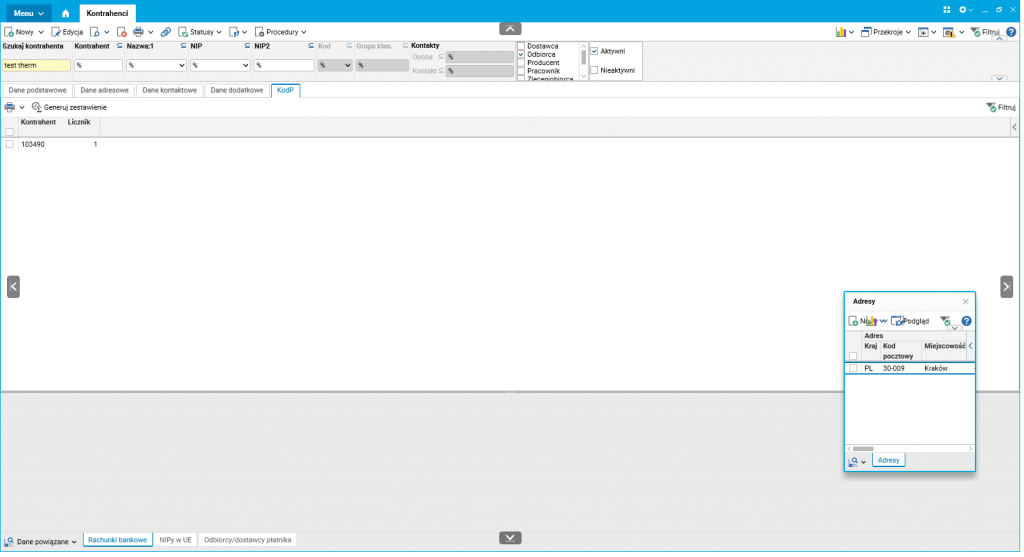
Task: Switch to the Dane dodatkowe tab
Action: click(236, 90)
